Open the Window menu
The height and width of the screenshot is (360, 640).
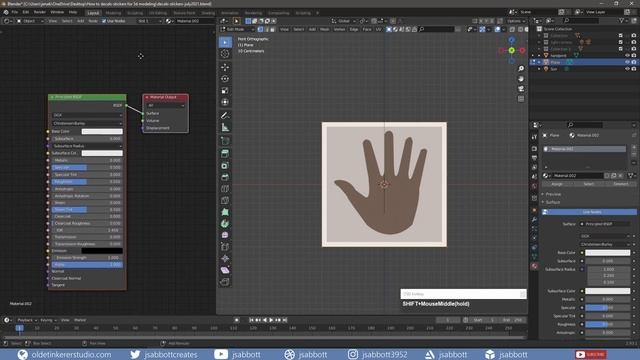(57, 12)
